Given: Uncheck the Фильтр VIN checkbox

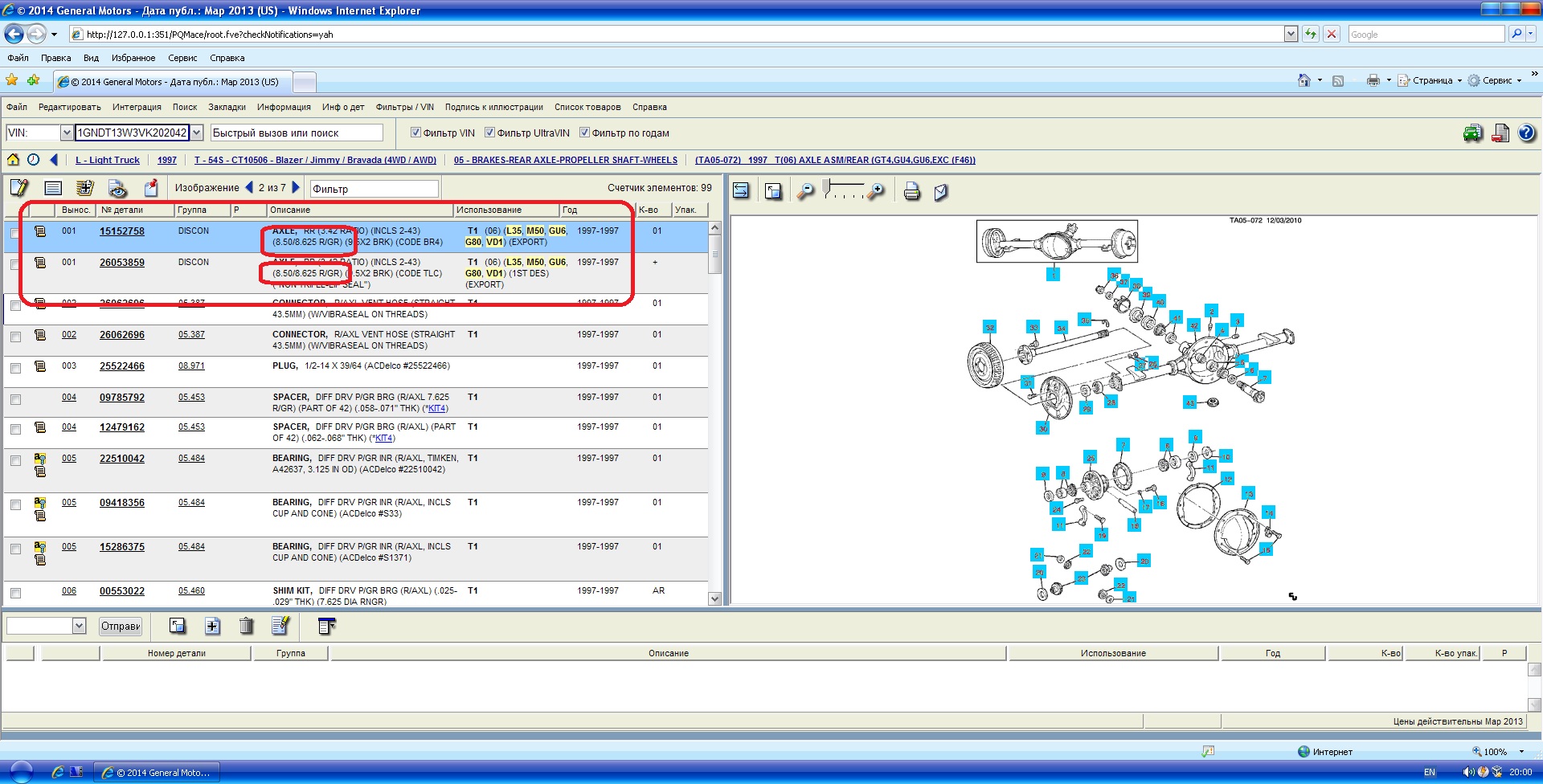Looking at the screenshot, I should 415,133.
